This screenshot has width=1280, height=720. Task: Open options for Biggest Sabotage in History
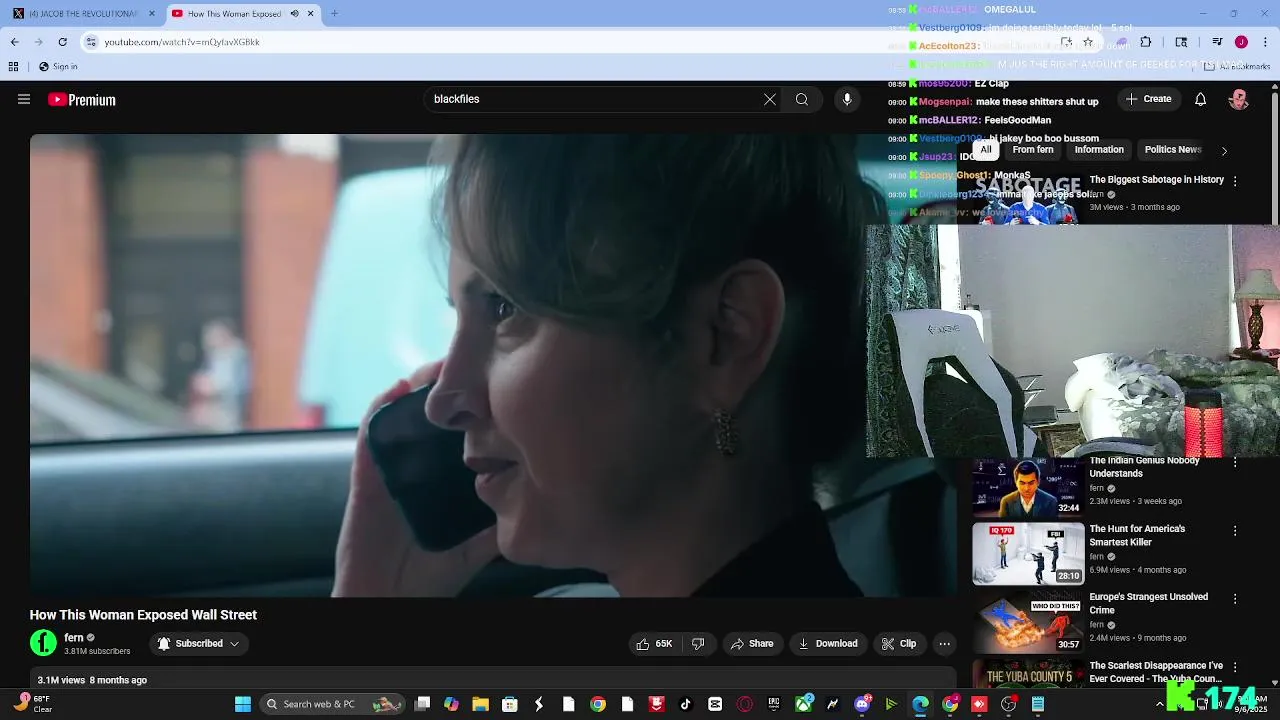(x=1235, y=181)
